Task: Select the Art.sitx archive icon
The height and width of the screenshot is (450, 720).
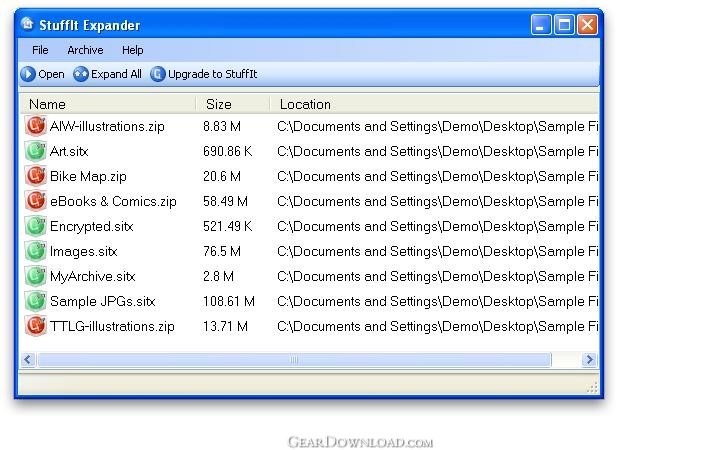Action: click(36, 151)
